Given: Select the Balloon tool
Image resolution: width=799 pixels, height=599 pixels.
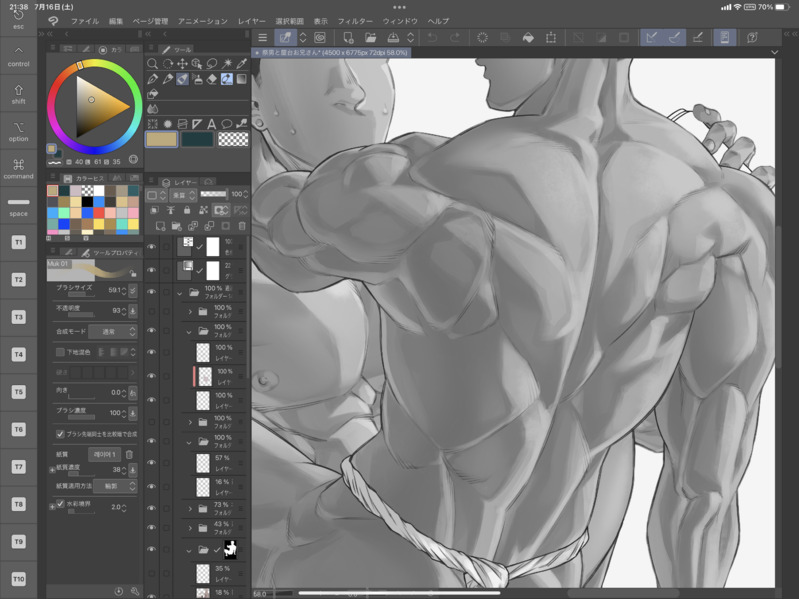Looking at the screenshot, I should click(x=227, y=124).
